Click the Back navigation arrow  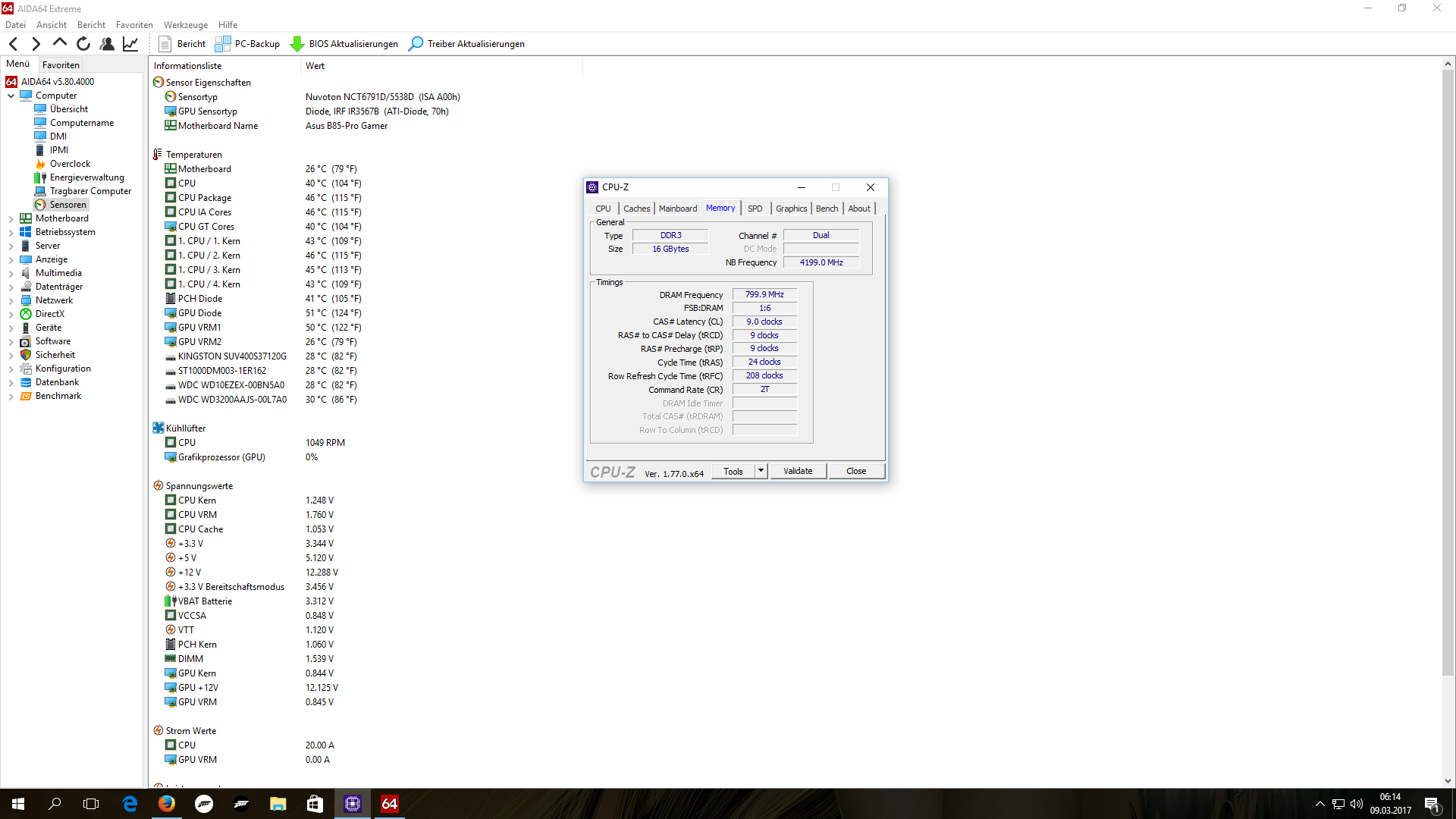[13, 44]
